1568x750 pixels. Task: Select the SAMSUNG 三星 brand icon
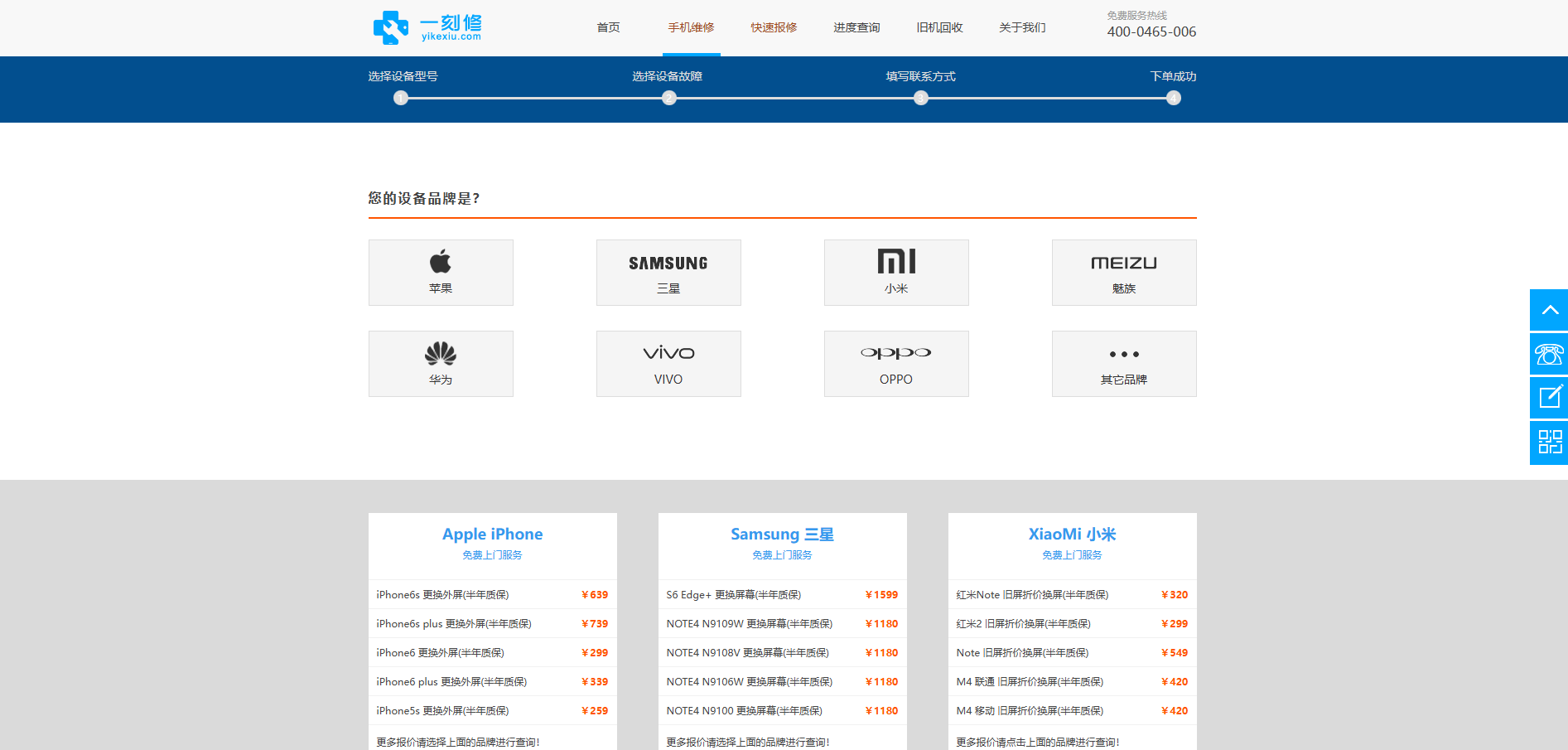pos(668,272)
